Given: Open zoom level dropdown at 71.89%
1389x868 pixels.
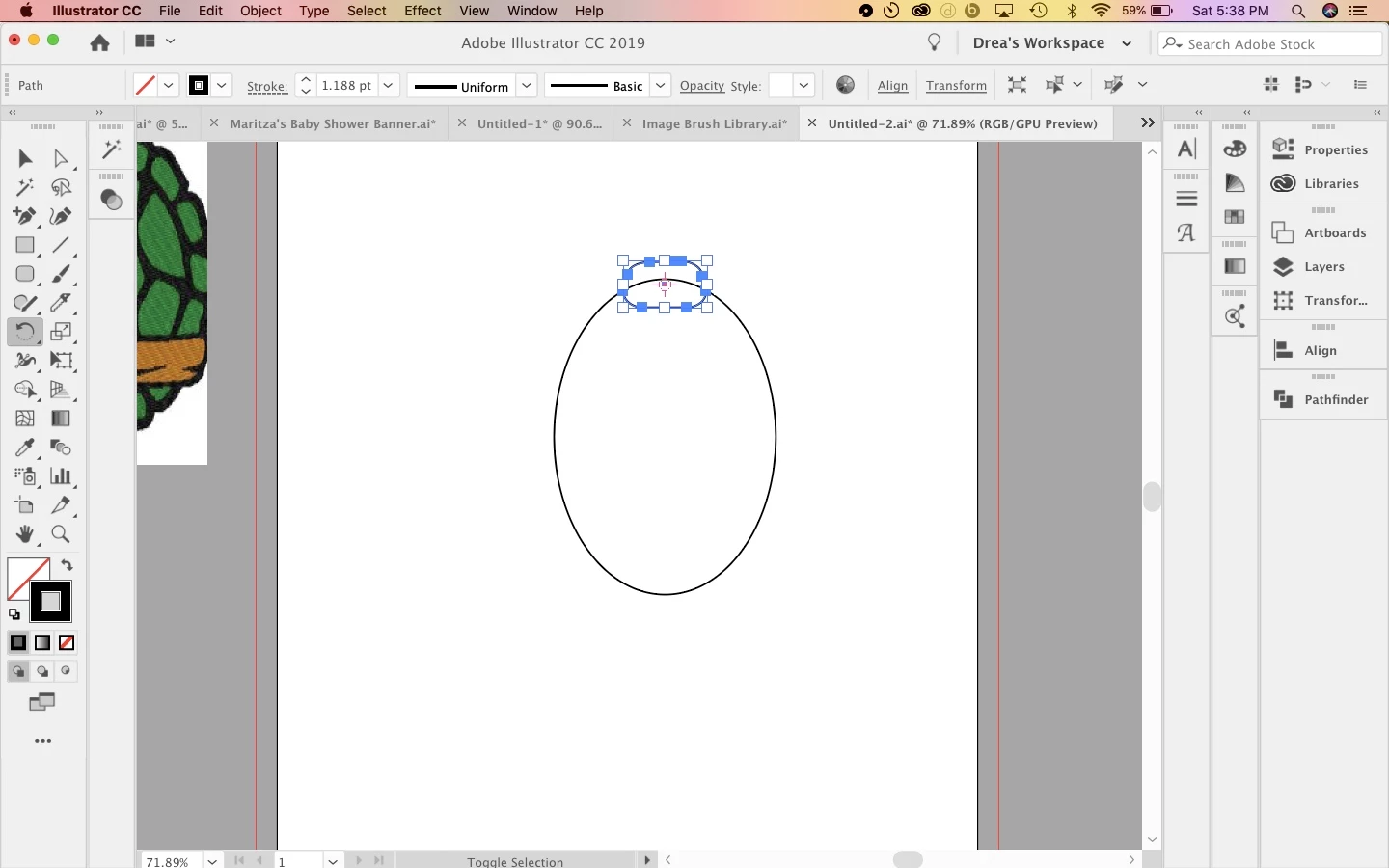Looking at the screenshot, I should (x=212, y=860).
